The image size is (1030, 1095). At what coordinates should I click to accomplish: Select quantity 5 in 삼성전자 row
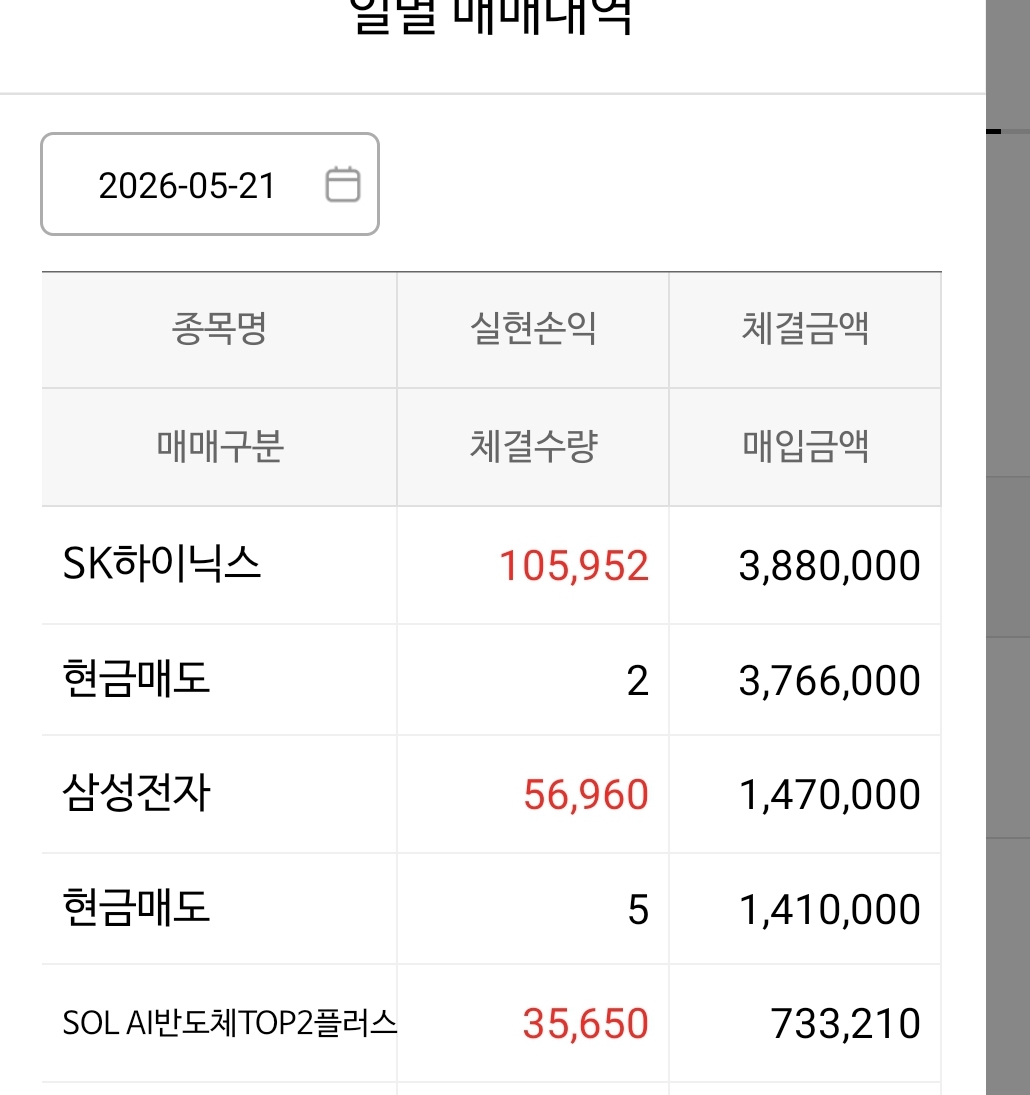pyautogui.click(x=638, y=910)
